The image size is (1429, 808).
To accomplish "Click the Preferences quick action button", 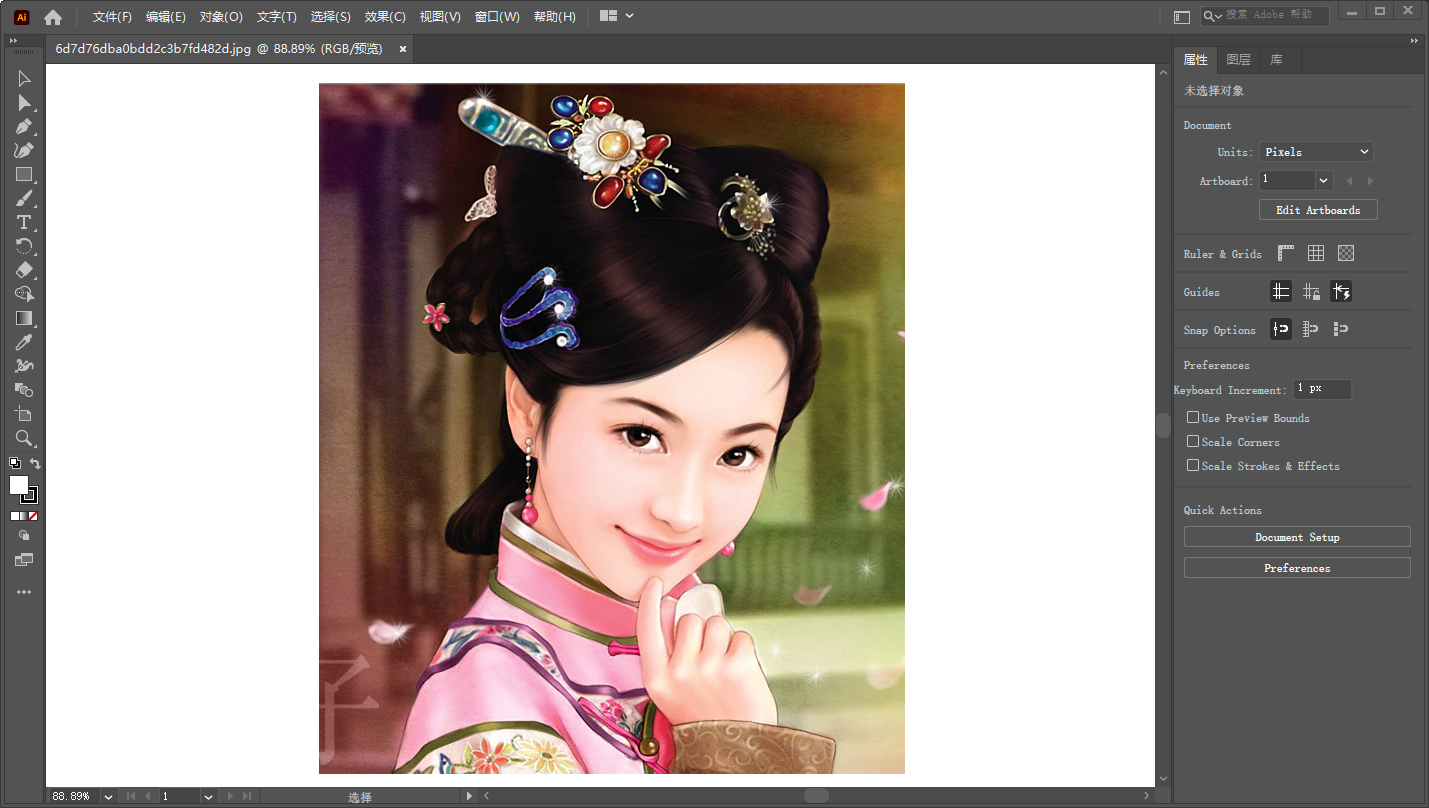I will point(1297,568).
